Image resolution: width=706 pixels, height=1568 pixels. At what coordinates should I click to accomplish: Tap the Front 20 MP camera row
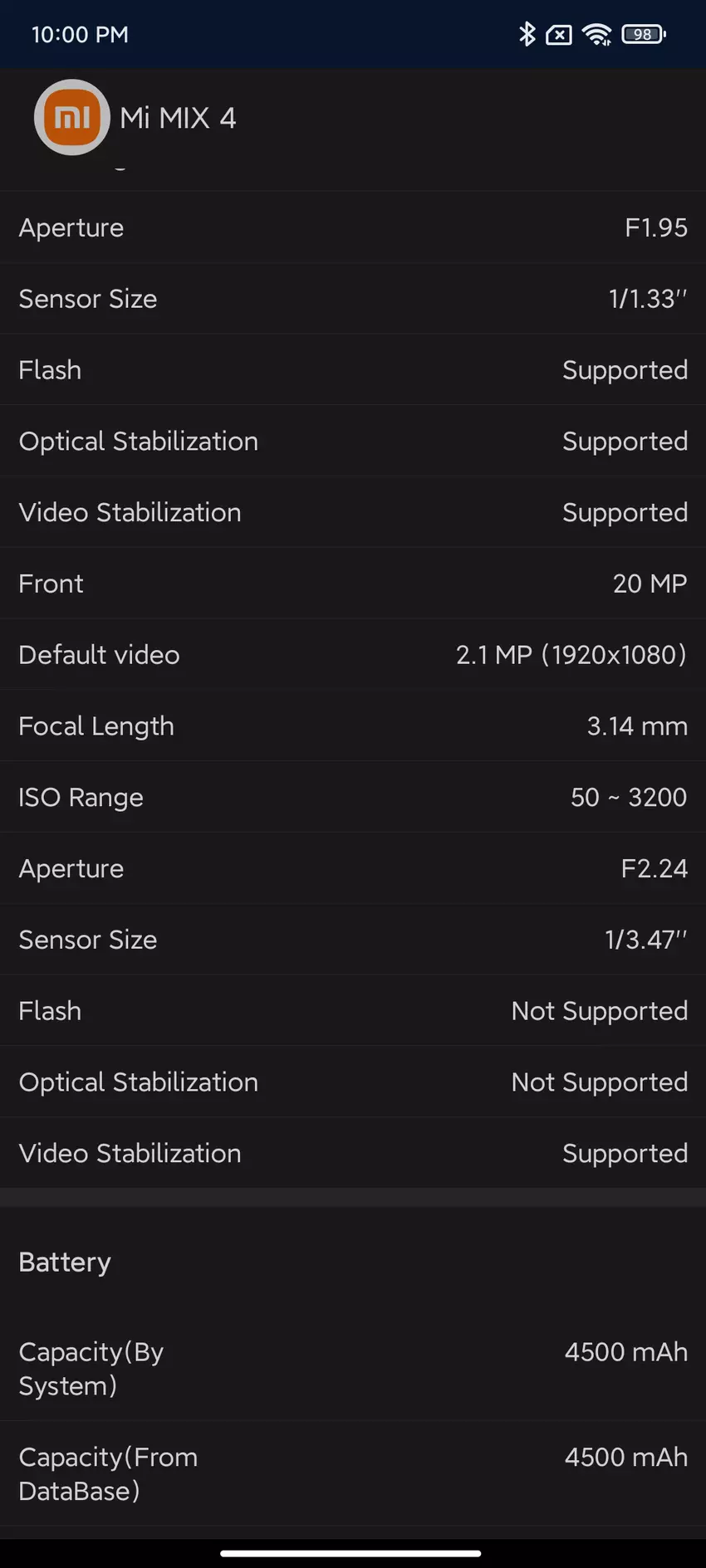point(353,584)
